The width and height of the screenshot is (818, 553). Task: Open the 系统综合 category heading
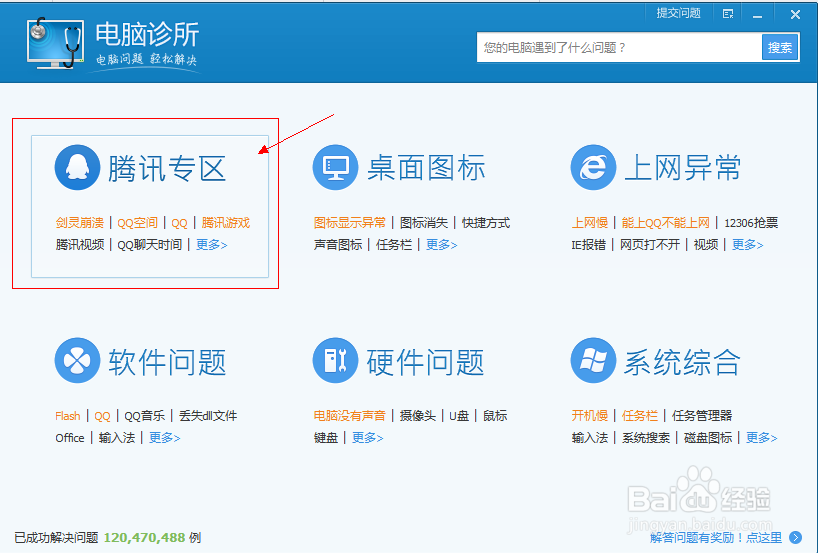point(682,362)
